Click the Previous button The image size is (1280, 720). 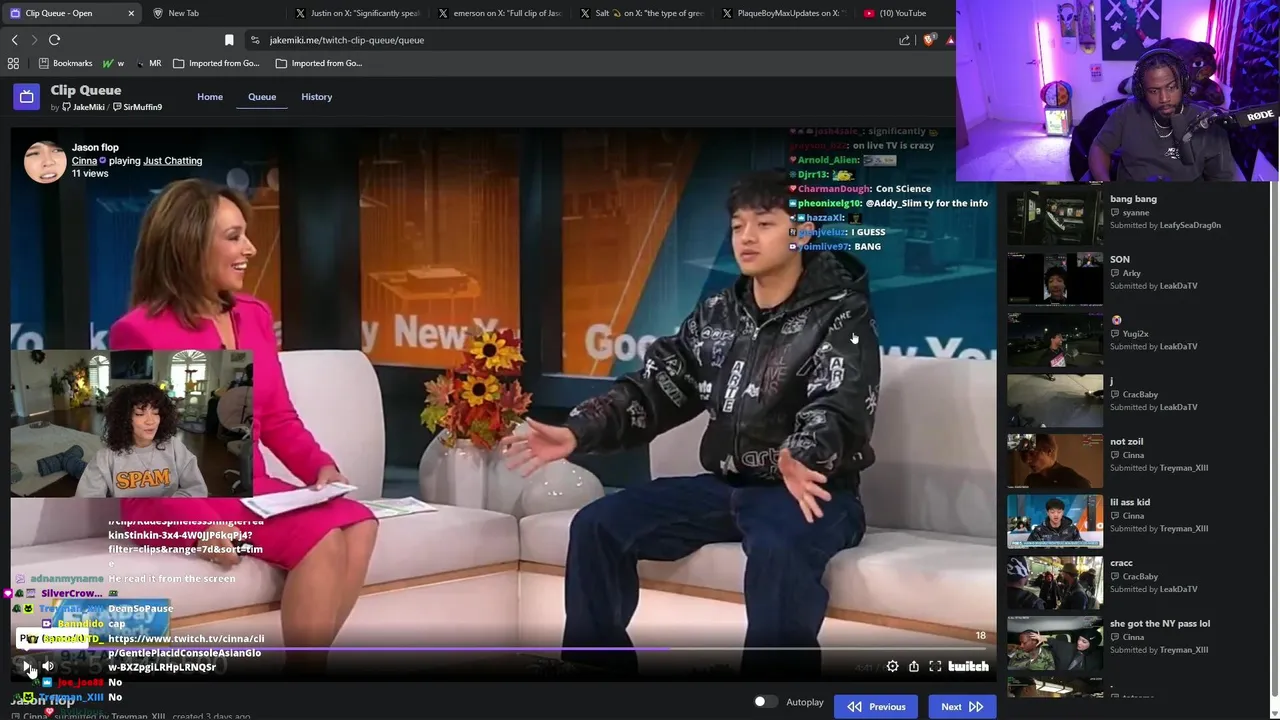(877, 706)
